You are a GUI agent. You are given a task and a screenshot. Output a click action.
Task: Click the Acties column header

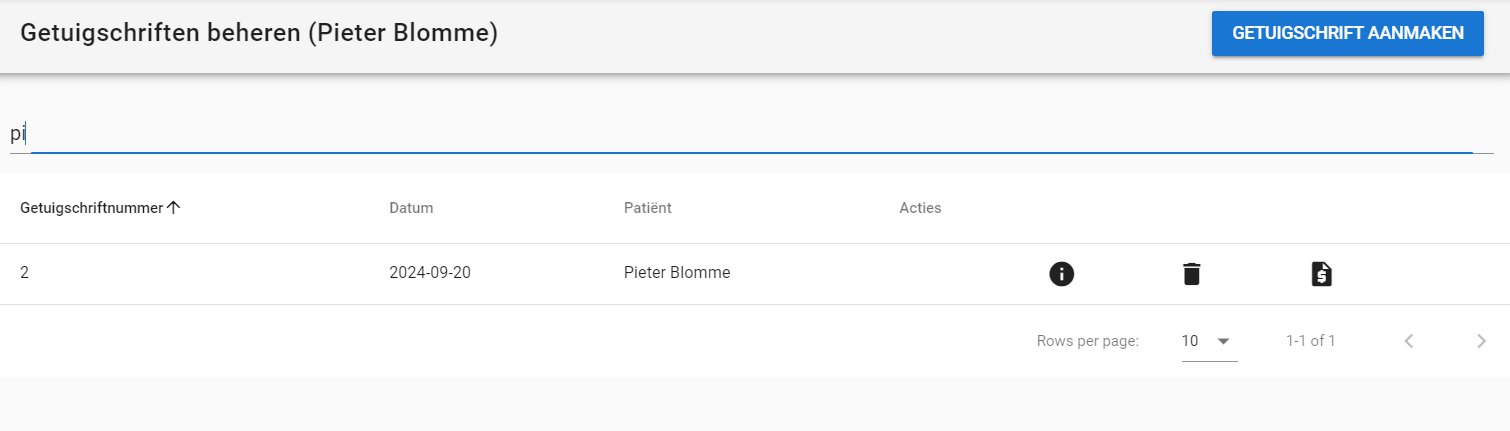tap(920, 208)
